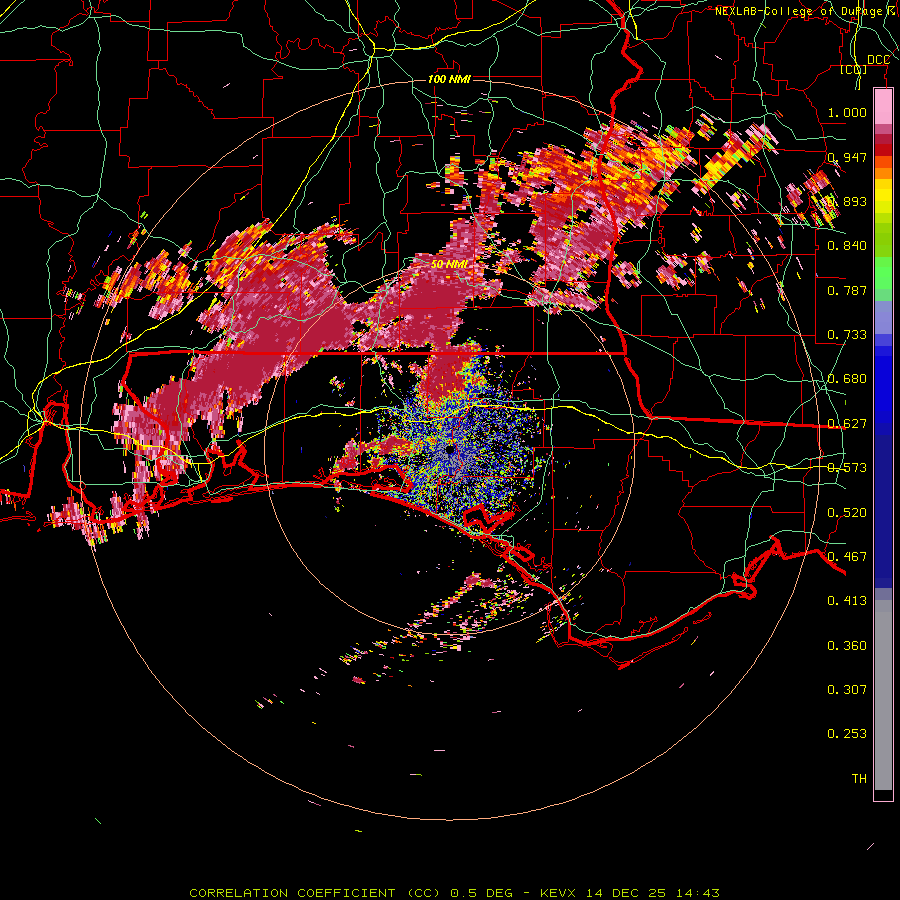Viewport: 900px width, 900px height.
Task: Click the 0.520 scale label
Action: click(x=847, y=512)
